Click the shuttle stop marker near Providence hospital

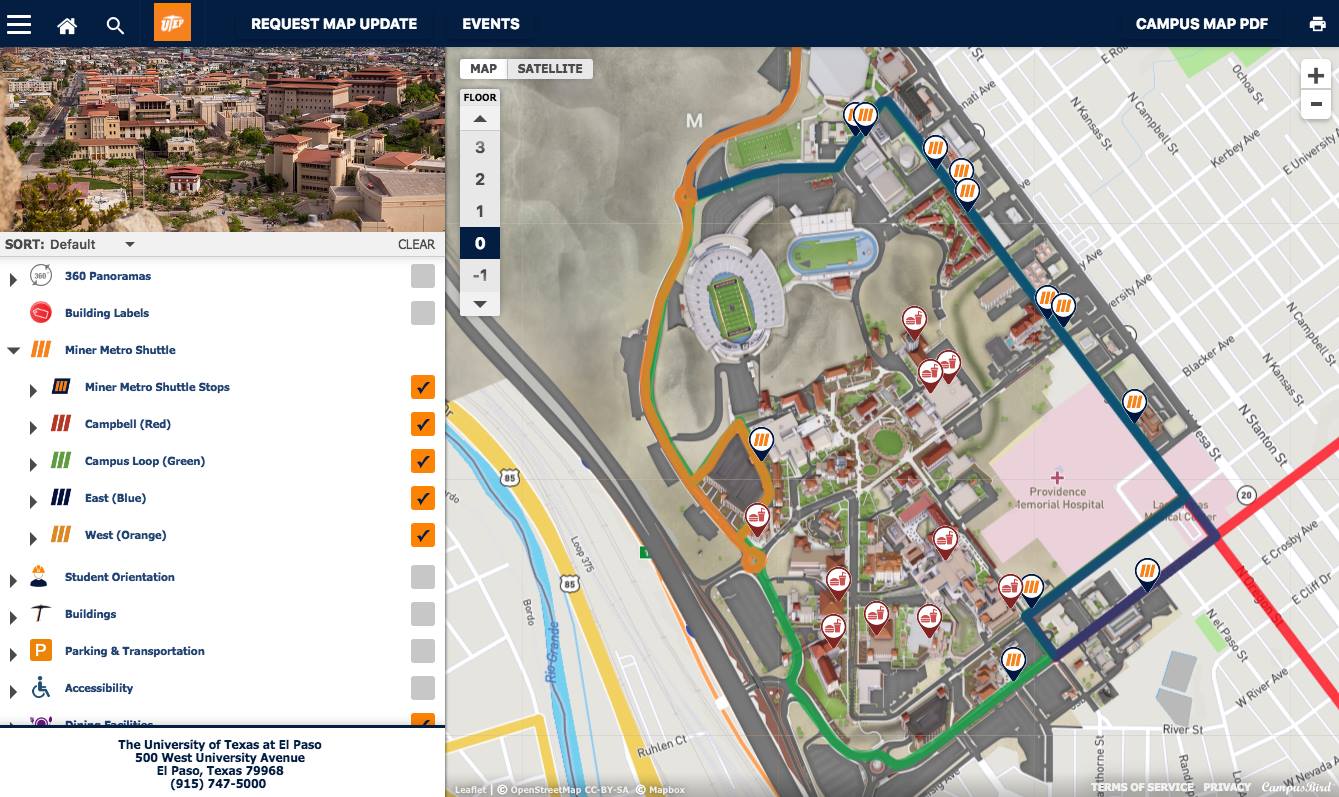coord(1133,404)
